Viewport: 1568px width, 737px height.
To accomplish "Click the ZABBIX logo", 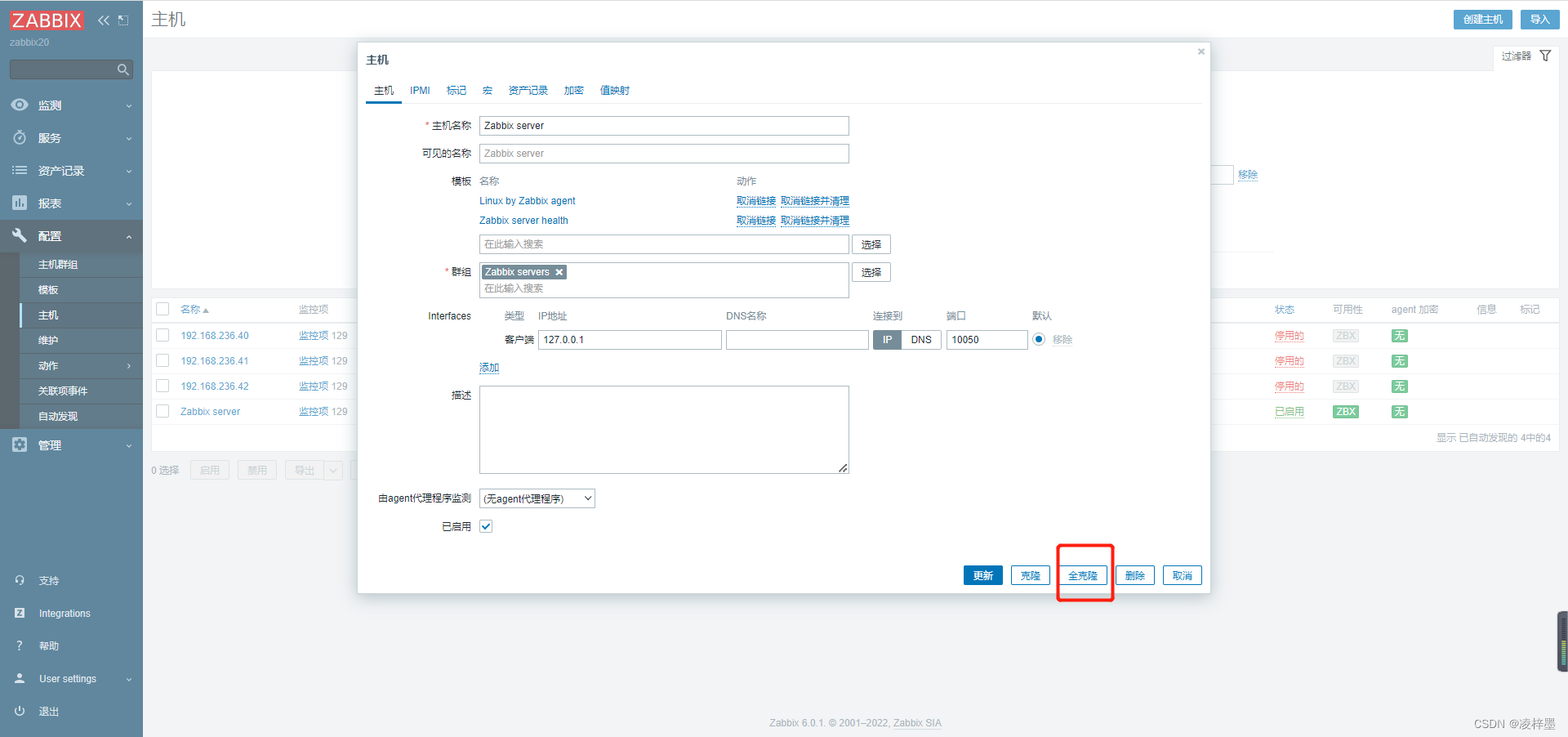I will pos(47,20).
